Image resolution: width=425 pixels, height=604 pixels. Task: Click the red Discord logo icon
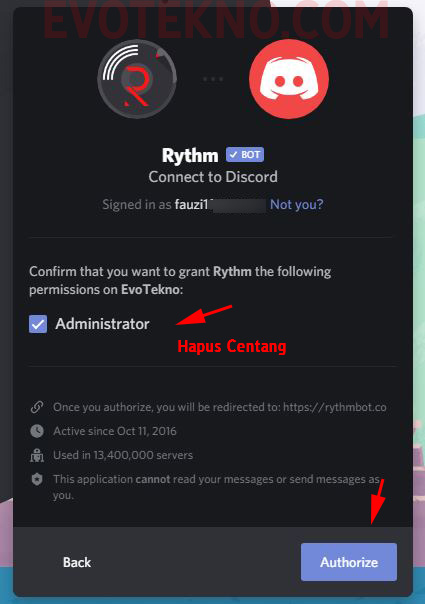289,79
